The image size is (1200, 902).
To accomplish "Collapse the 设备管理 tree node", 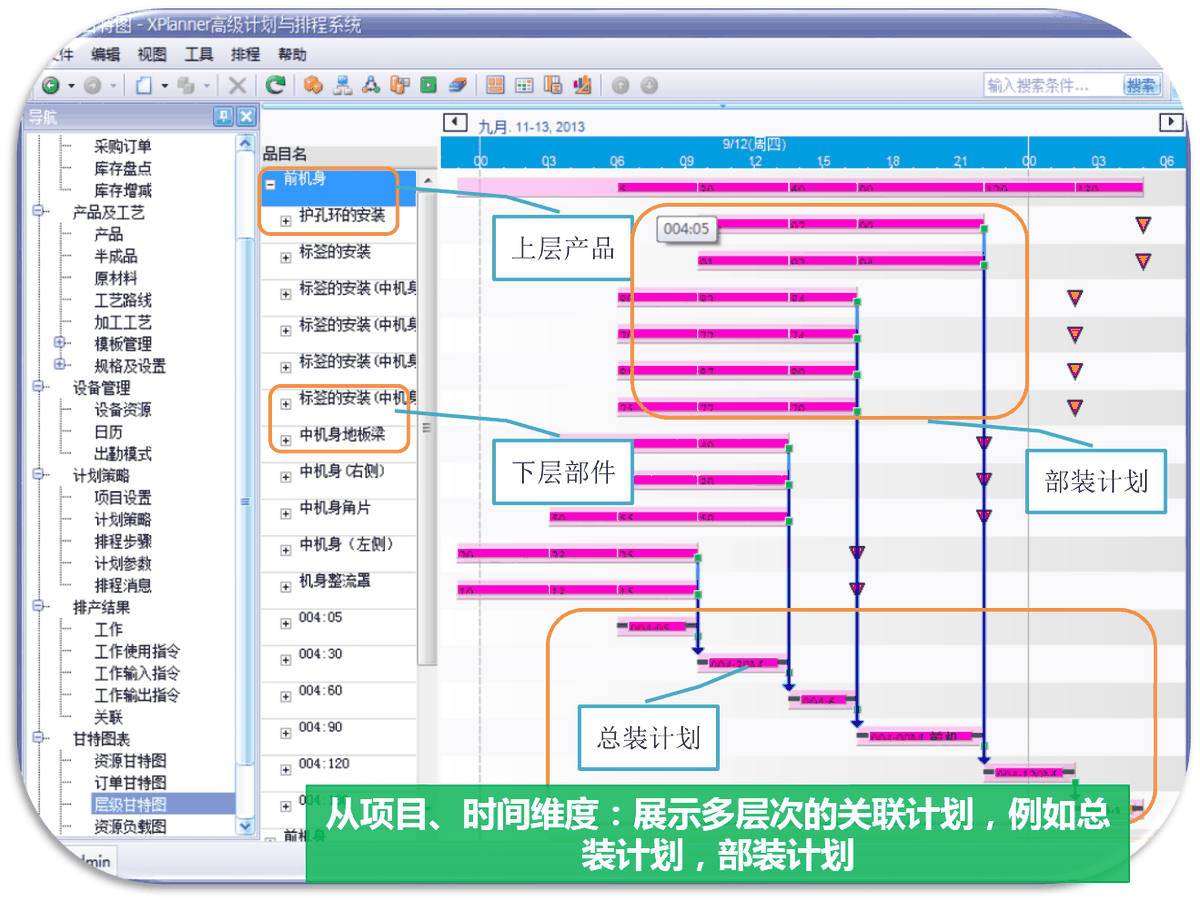I will (x=40, y=388).
